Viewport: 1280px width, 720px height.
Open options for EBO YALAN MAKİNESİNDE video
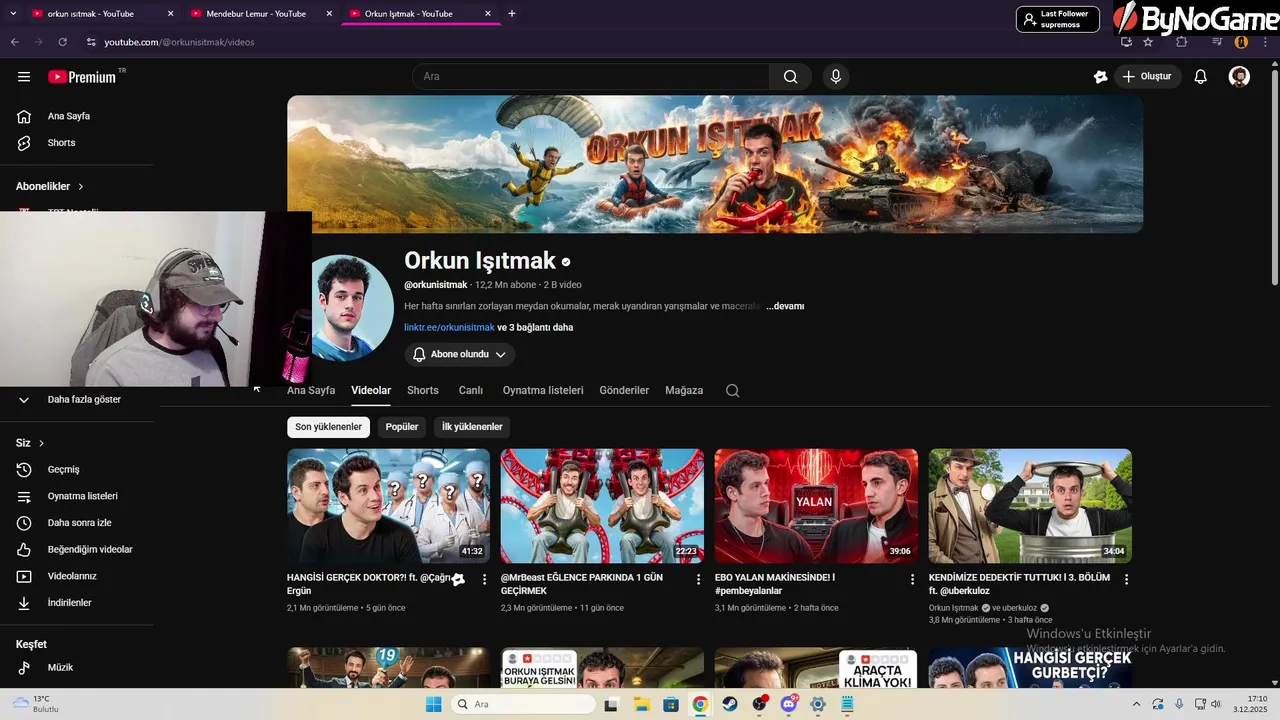(912, 579)
